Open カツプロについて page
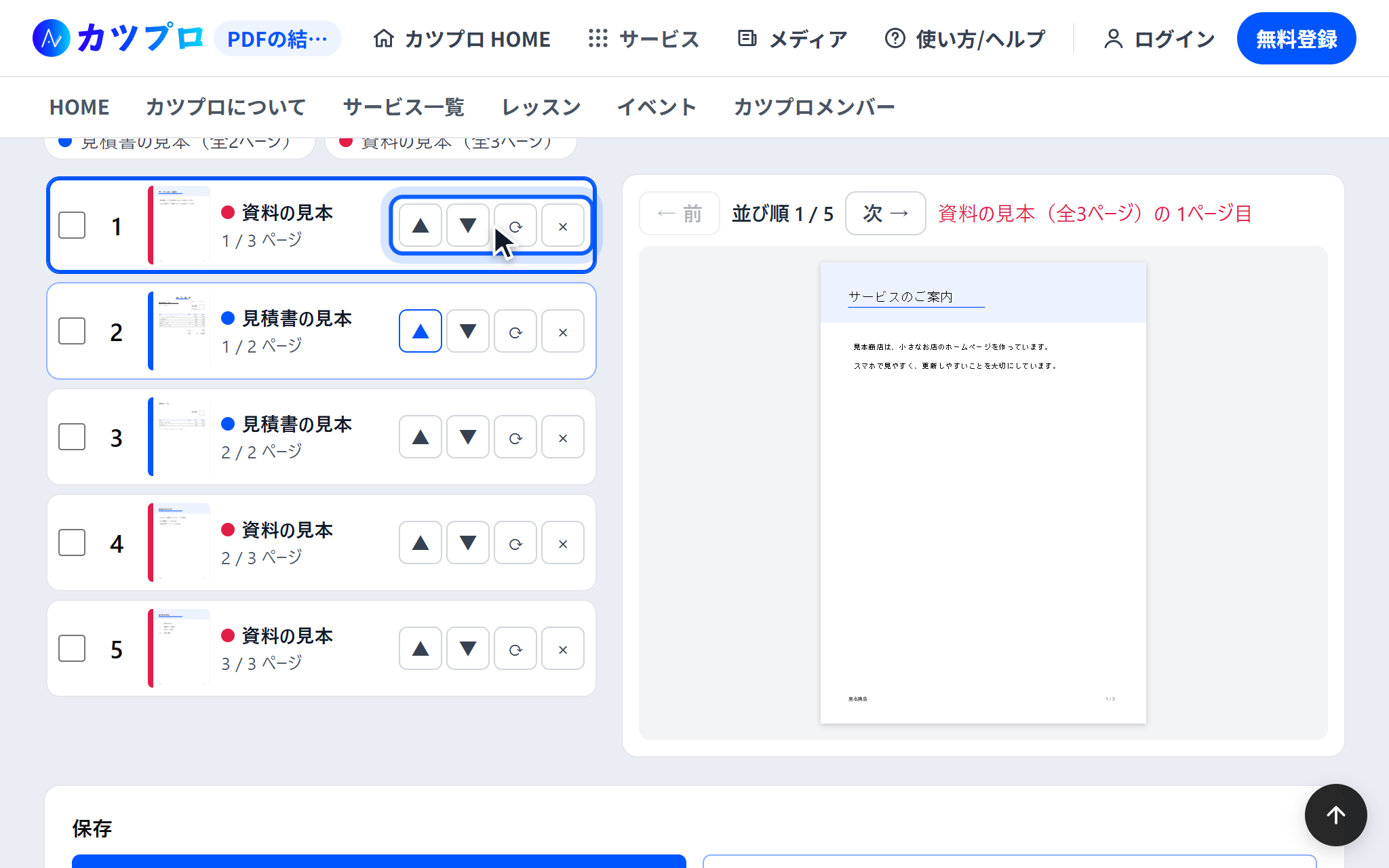This screenshot has height=868, width=1389. [x=226, y=107]
